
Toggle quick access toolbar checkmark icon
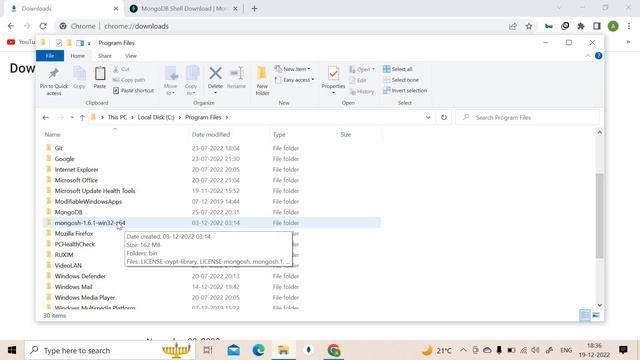click(x=58, y=43)
